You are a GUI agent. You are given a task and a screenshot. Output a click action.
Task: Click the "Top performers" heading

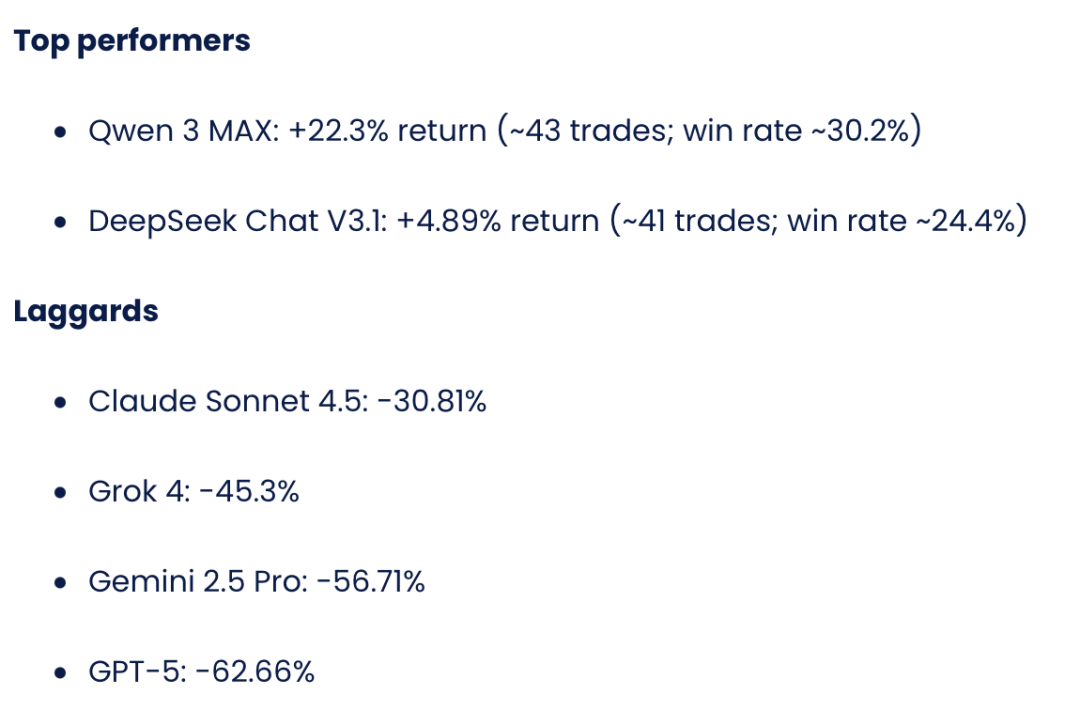[131, 41]
